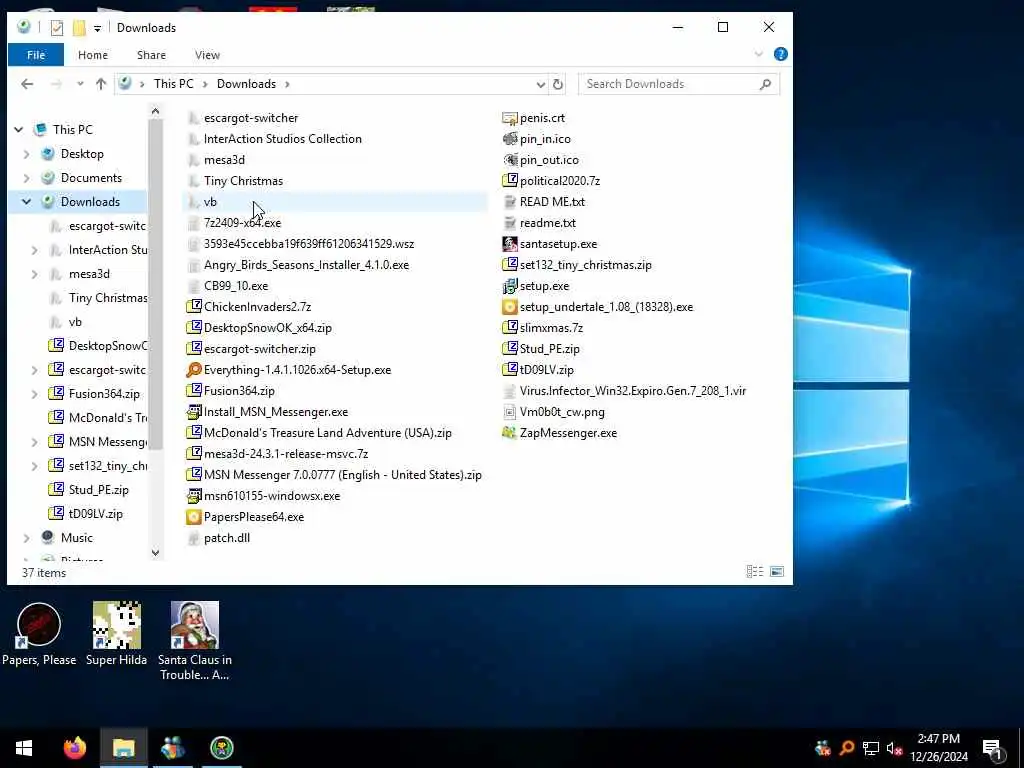Viewport: 1024px width, 768px height.
Task: Open Super Hilda desktop shortcut
Action: 116,633
